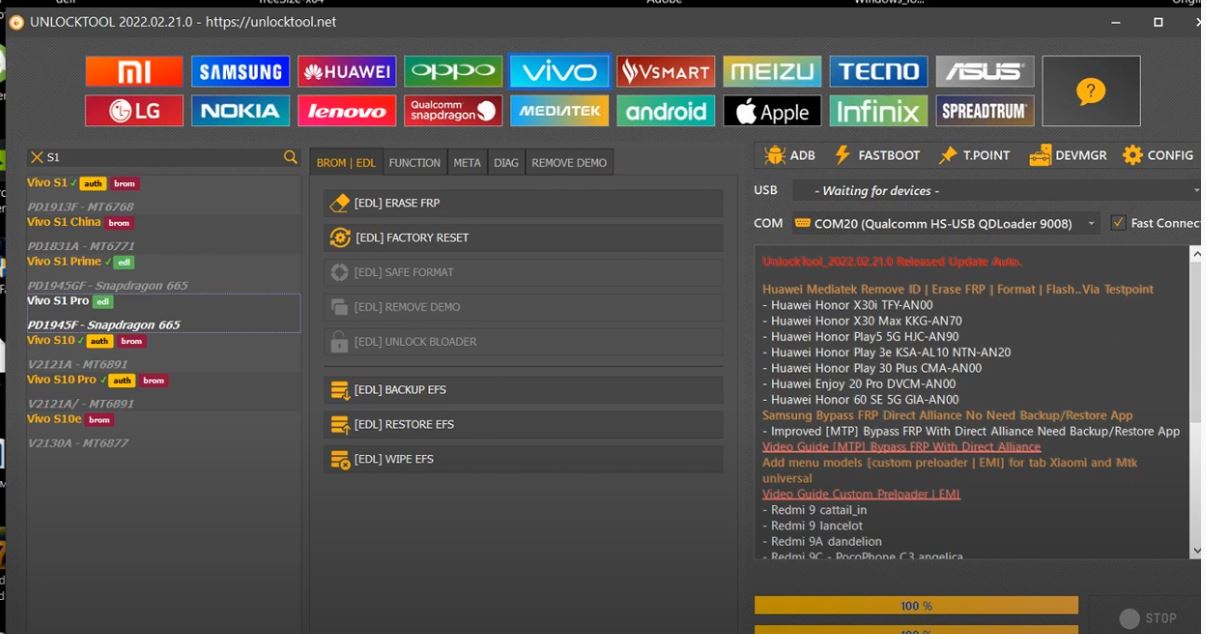Choose the Tecno brand tile

(878, 71)
